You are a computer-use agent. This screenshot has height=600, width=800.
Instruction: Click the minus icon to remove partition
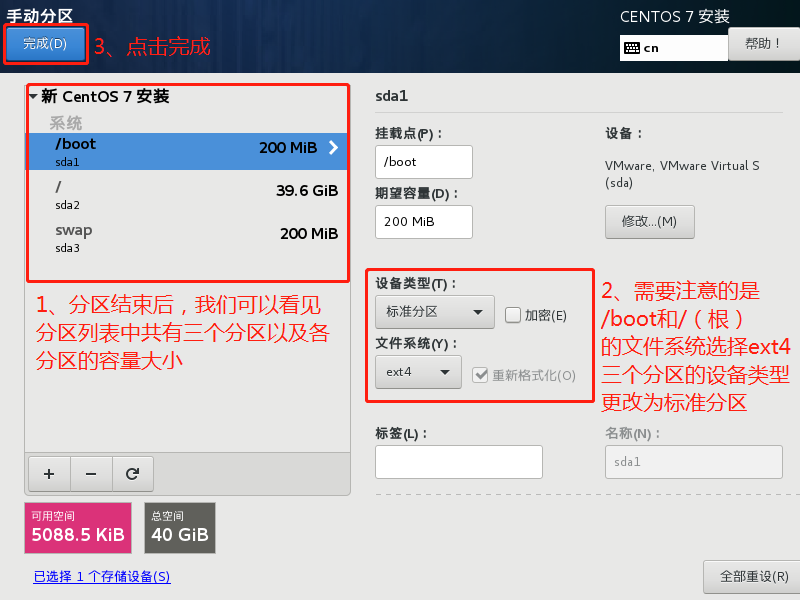(90, 474)
